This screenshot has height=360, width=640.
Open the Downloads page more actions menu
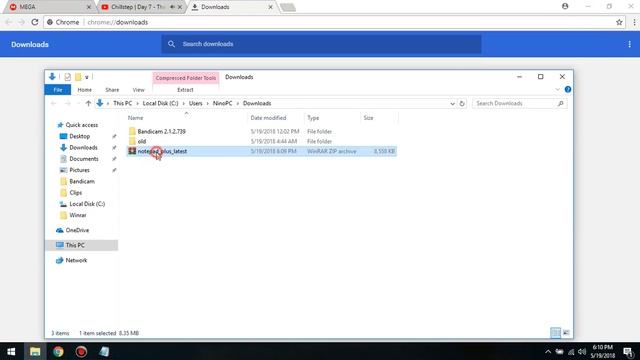629,44
